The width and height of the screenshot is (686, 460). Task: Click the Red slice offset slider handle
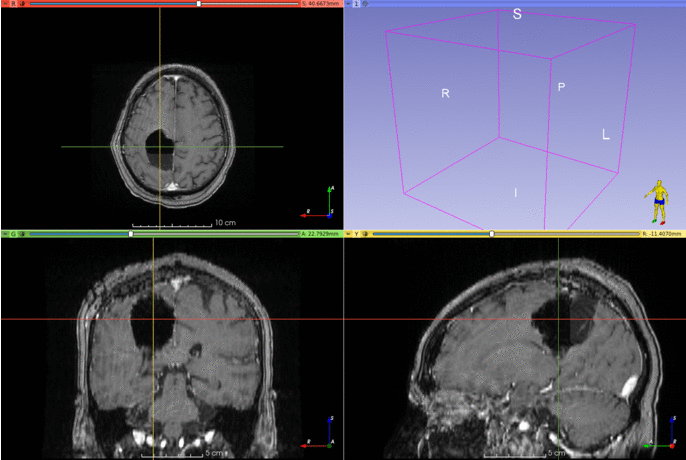coord(199,4)
